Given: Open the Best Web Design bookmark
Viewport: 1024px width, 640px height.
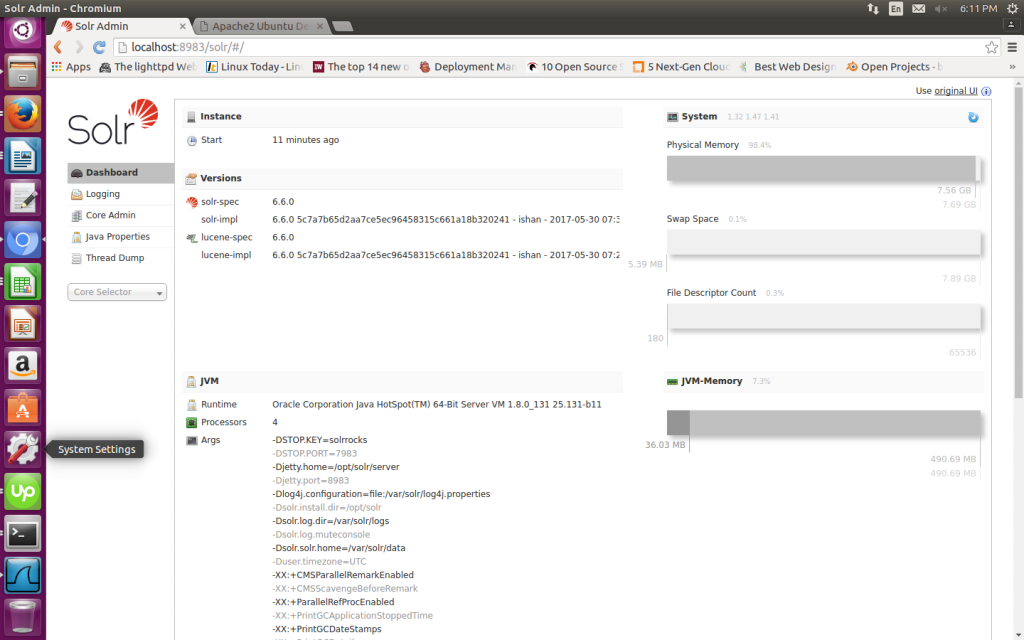Looking at the screenshot, I should click(x=788, y=67).
